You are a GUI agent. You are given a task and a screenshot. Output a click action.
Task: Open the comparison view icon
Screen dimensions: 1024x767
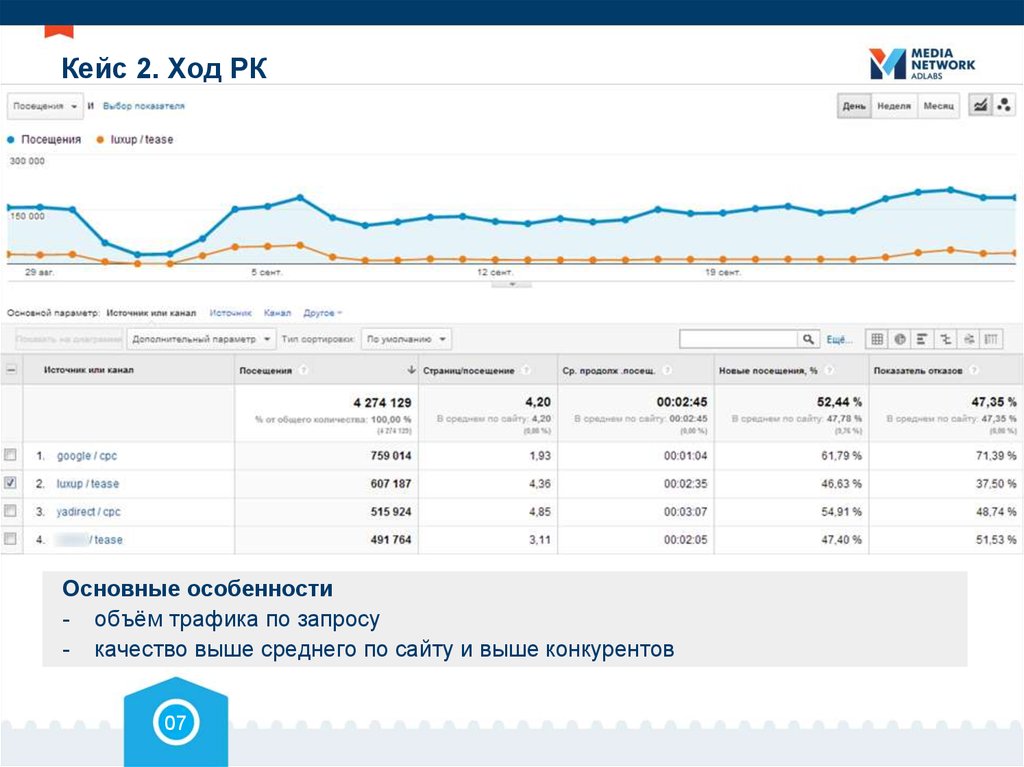[x=943, y=338]
